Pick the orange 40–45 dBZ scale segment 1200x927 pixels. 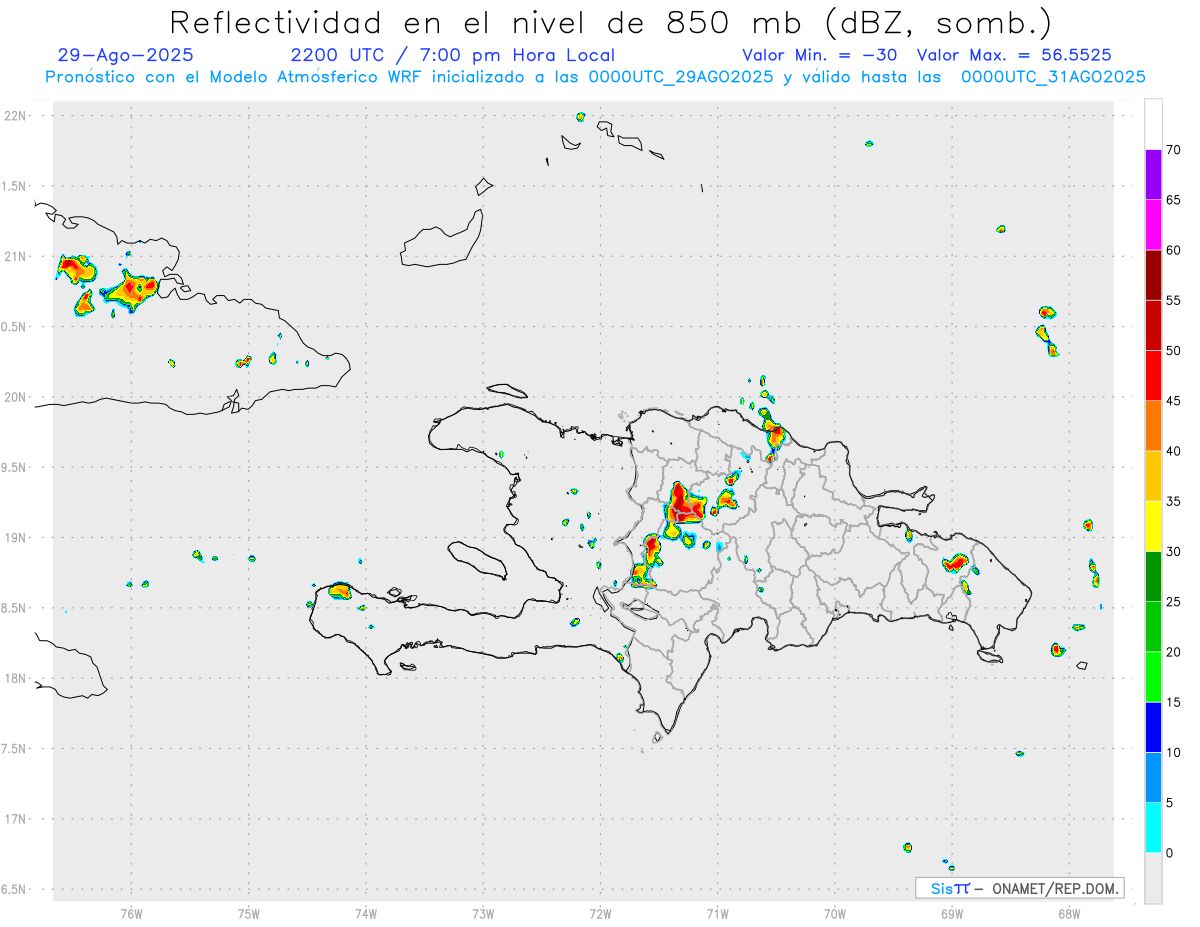coord(1153,426)
